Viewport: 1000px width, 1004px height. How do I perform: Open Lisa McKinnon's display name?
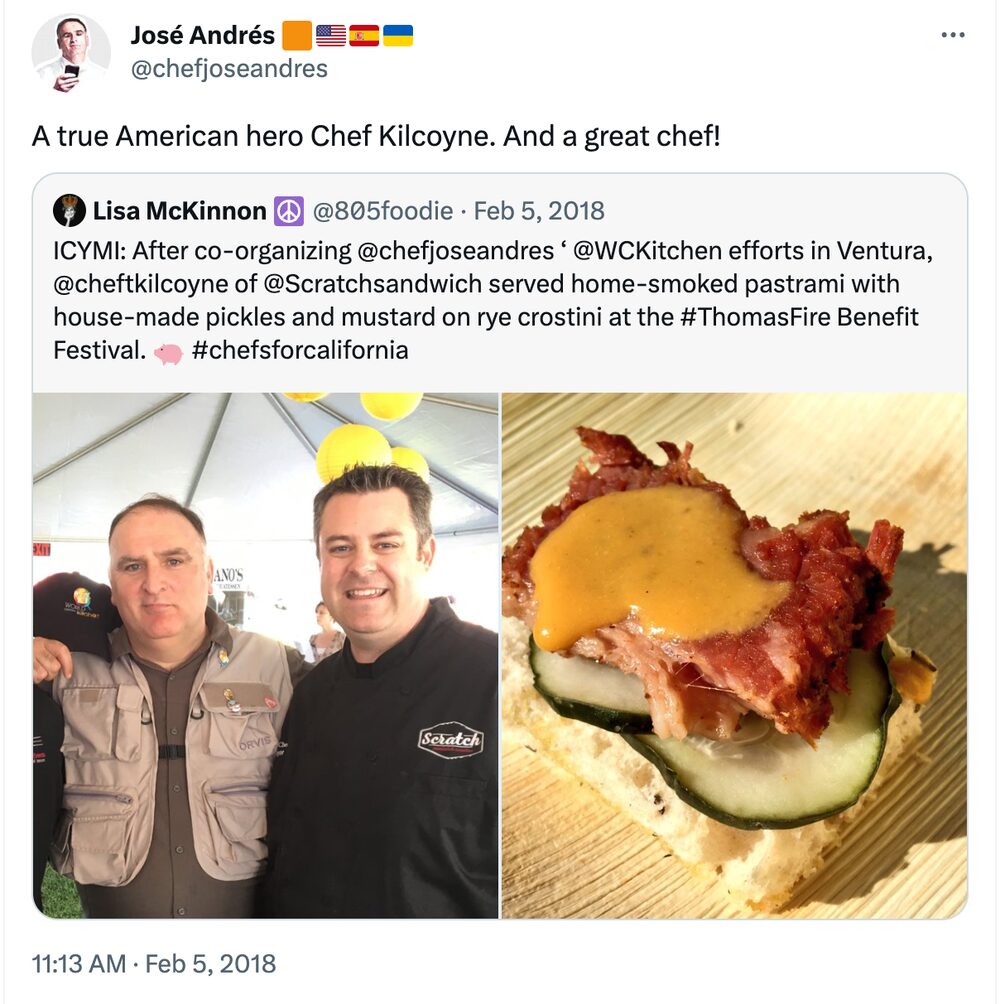click(x=179, y=211)
